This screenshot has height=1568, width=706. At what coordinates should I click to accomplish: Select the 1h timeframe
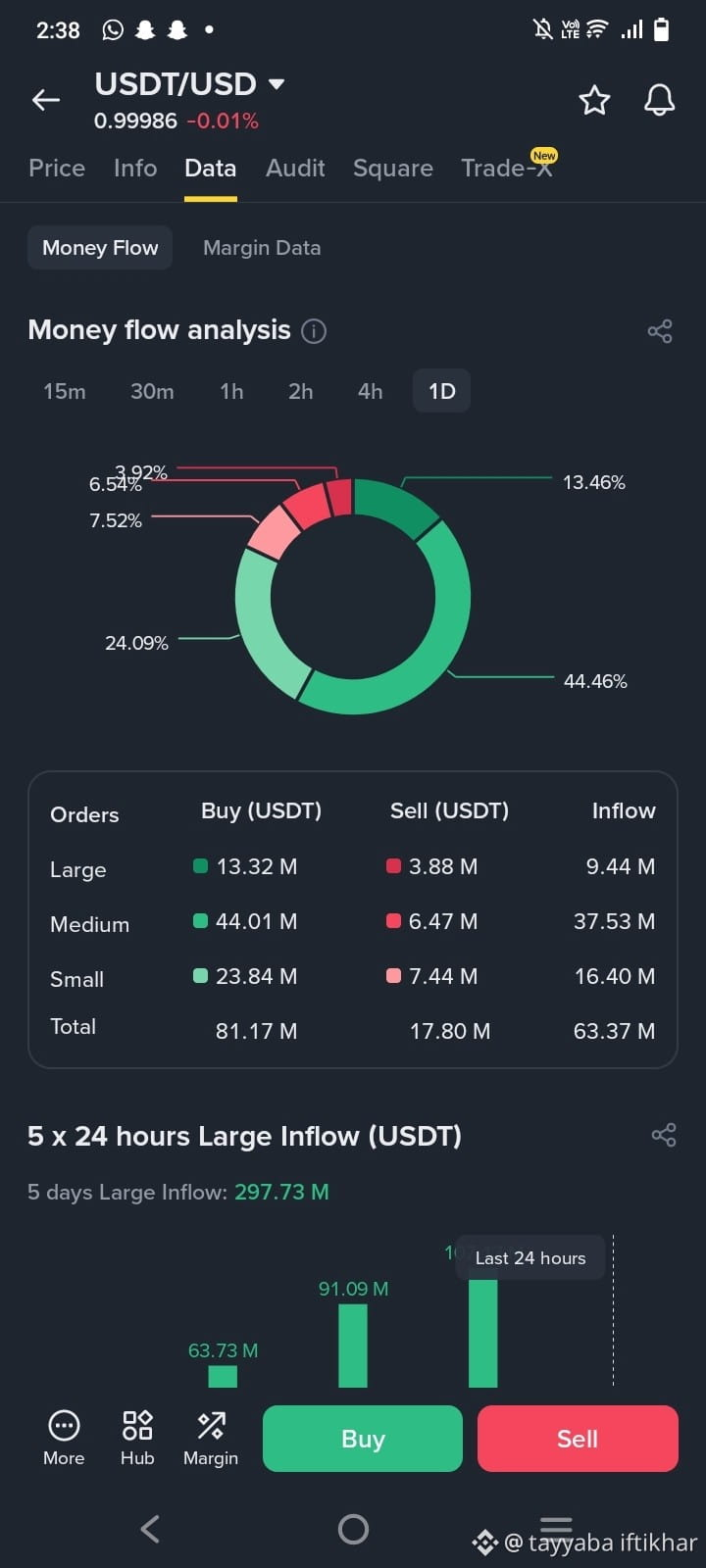pyautogui.click(x=231, y=391)
